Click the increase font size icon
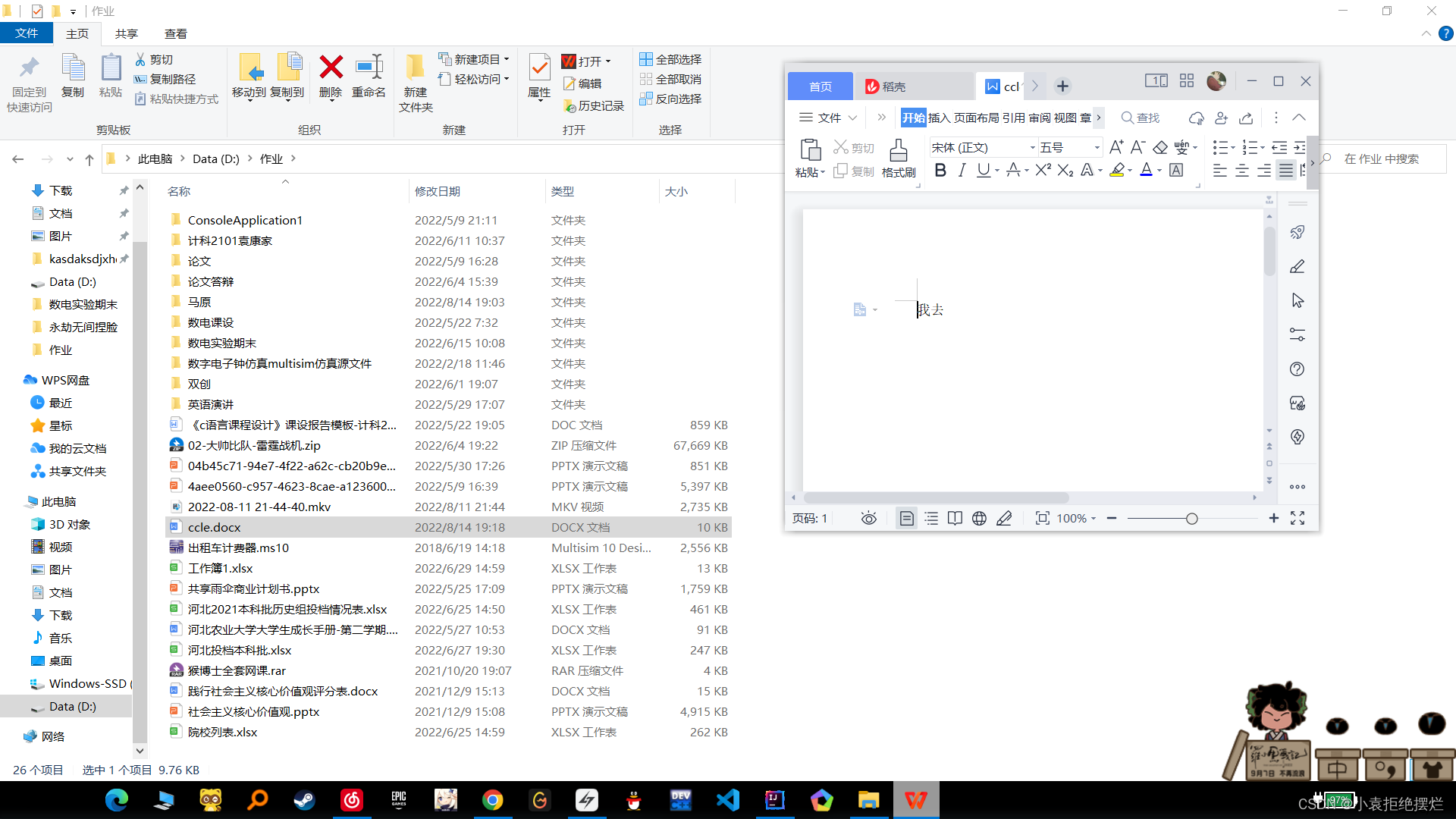The image size is (1456, 819). click(x=1116, y=147)
